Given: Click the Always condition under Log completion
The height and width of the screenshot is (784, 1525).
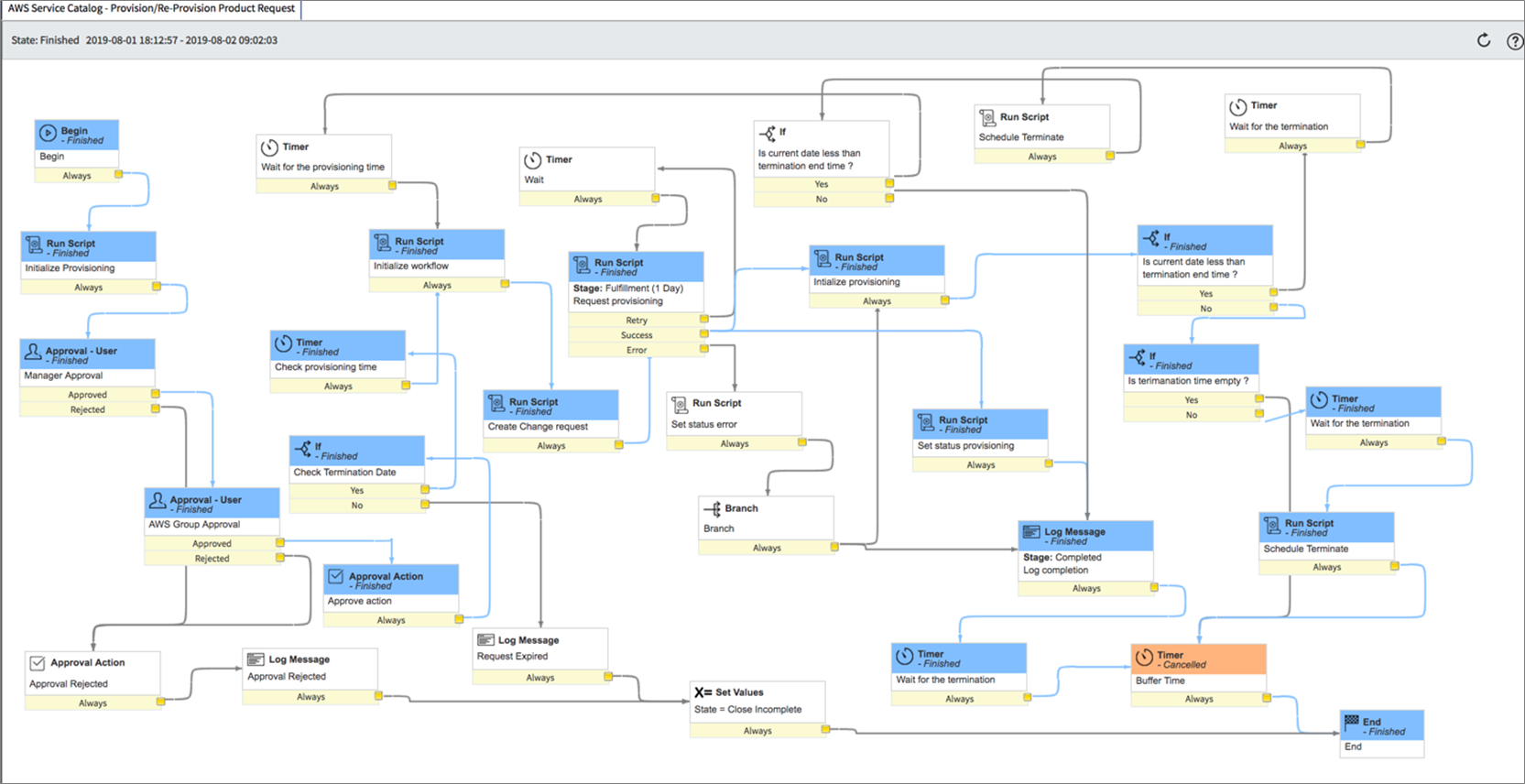Looking at the screenshot, I should [1086, 589].
